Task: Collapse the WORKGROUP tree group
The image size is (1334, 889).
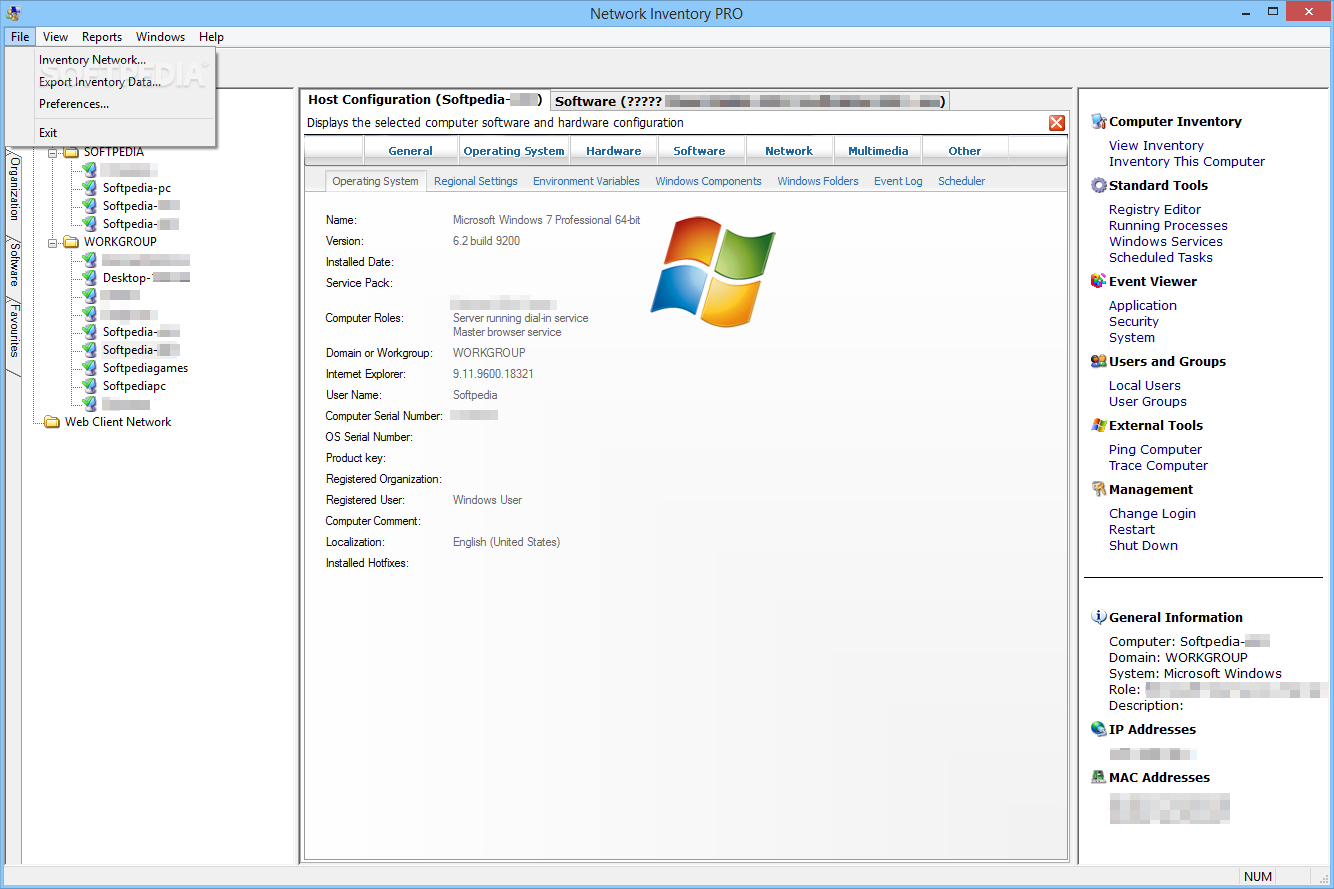Action: coord(53,241)
